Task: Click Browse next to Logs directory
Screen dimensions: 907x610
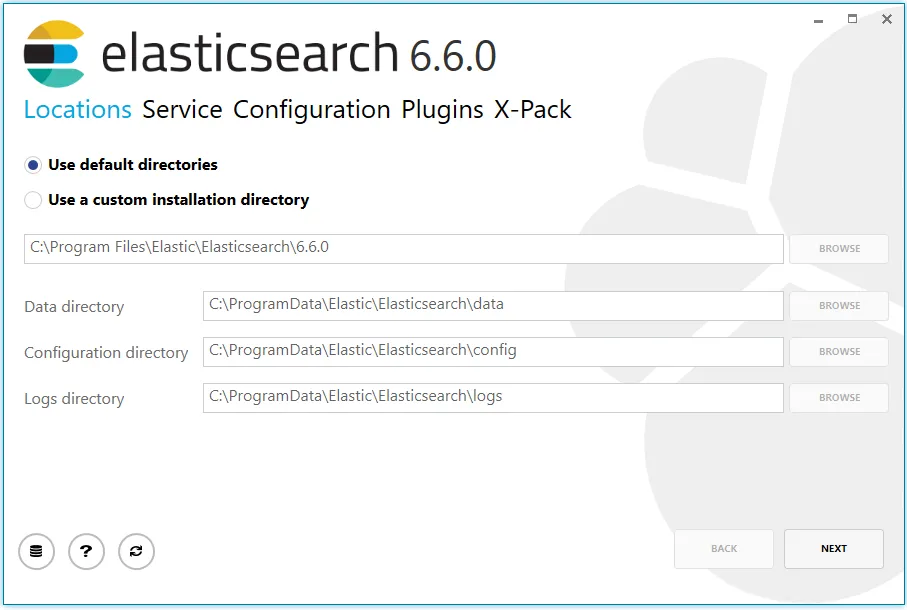Action: [x=838, y=398]
